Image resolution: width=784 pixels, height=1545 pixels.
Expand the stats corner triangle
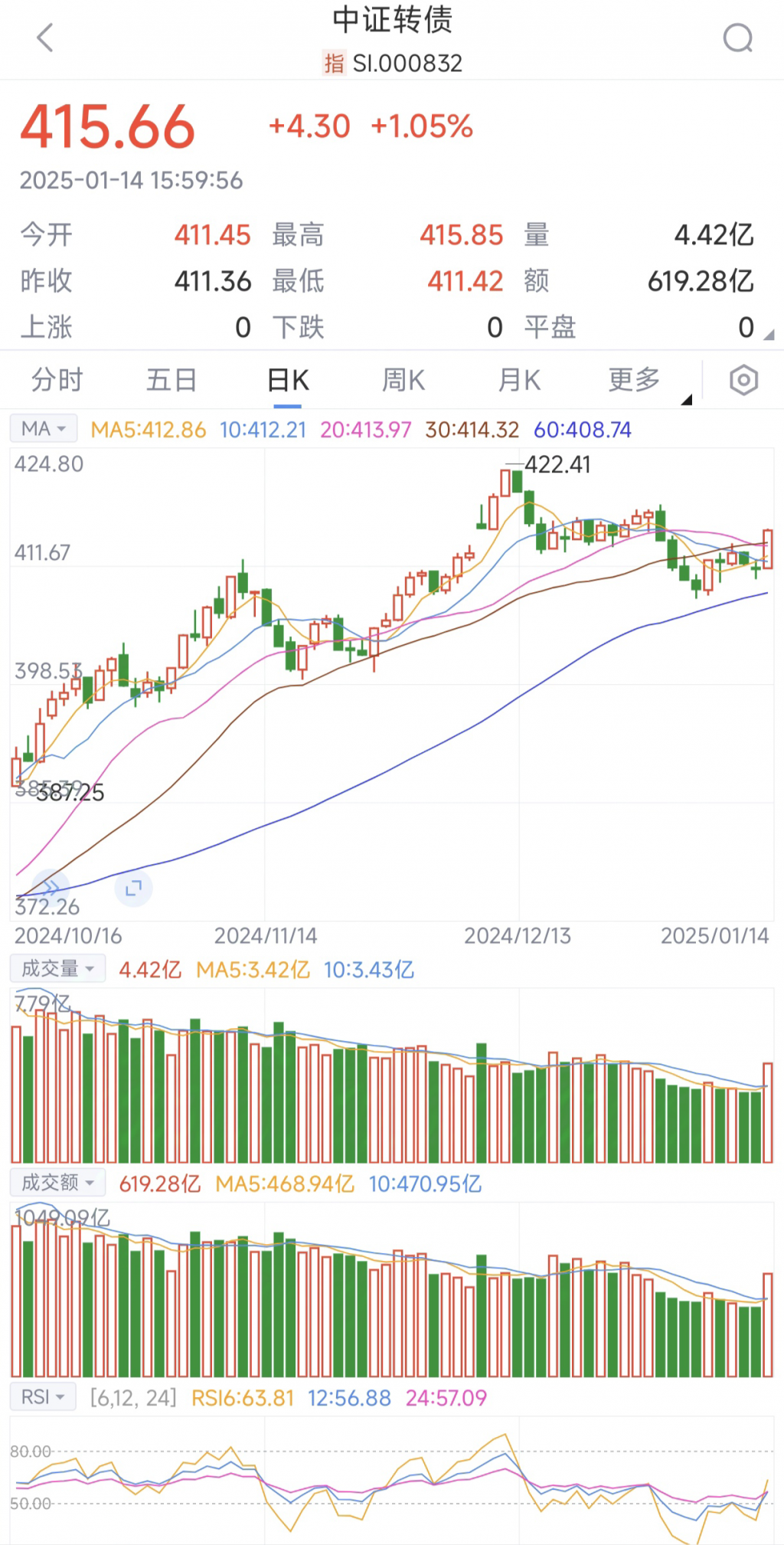[x=769, y=335]
